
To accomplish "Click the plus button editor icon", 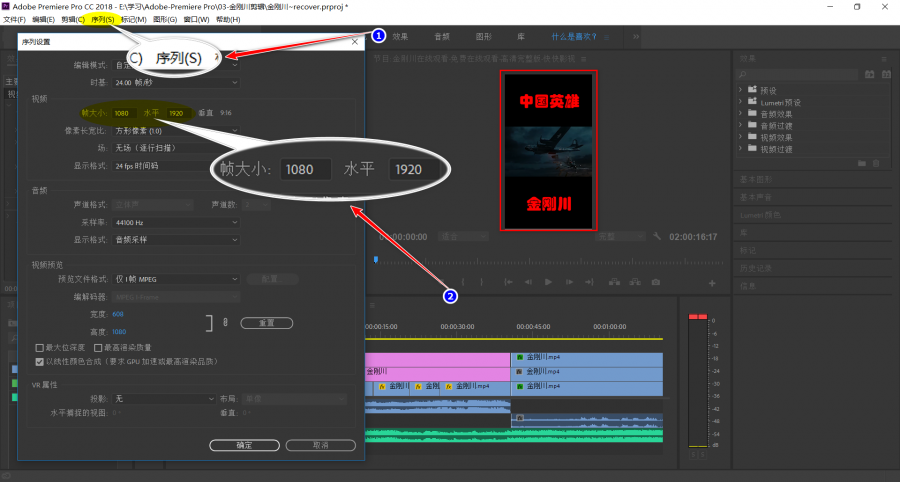I will click(712, 283).
